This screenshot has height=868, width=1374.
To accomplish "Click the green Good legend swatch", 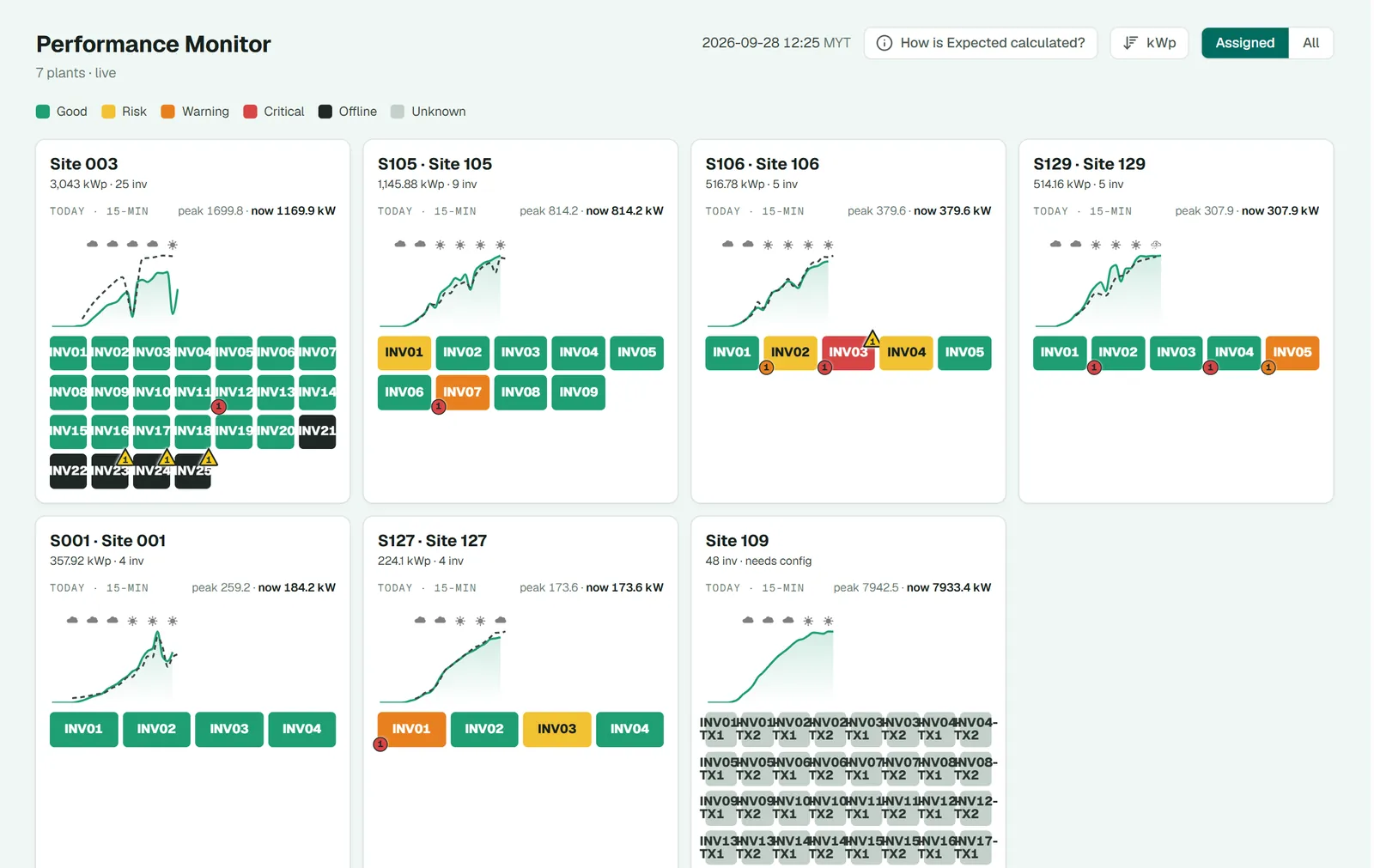I will (x=43, y=112).
